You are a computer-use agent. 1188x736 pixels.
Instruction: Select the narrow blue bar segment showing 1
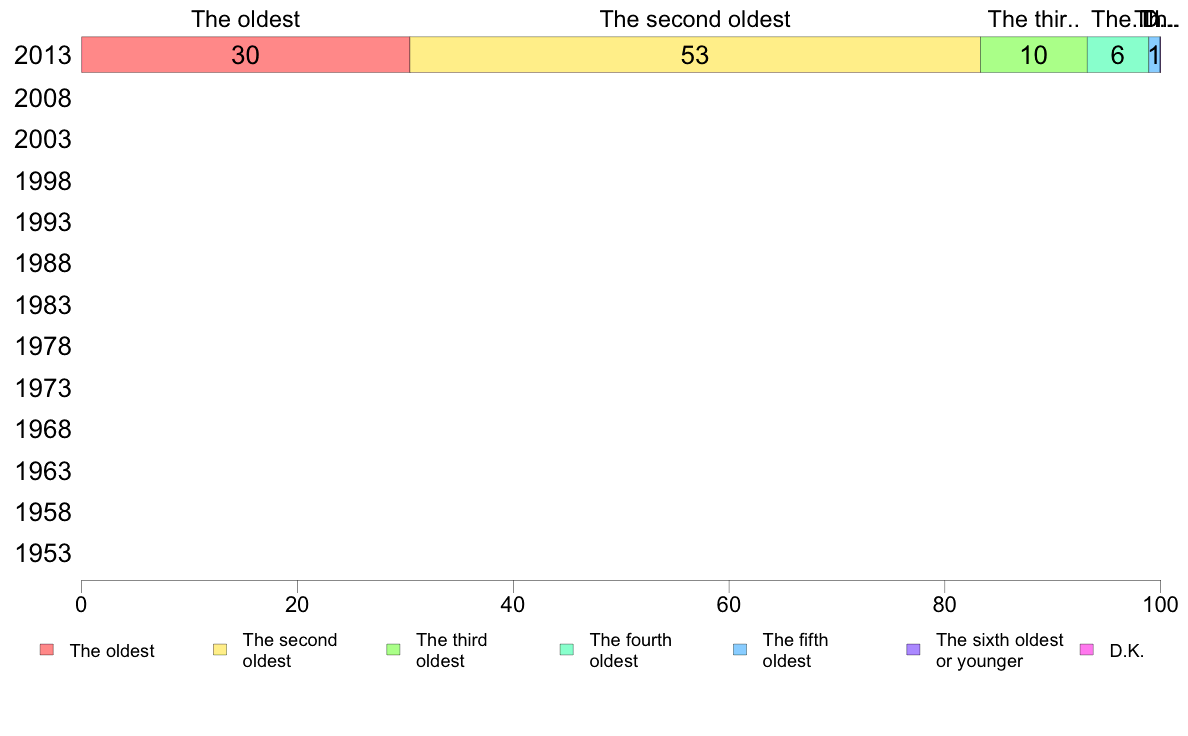click(x=1154, y=55)
